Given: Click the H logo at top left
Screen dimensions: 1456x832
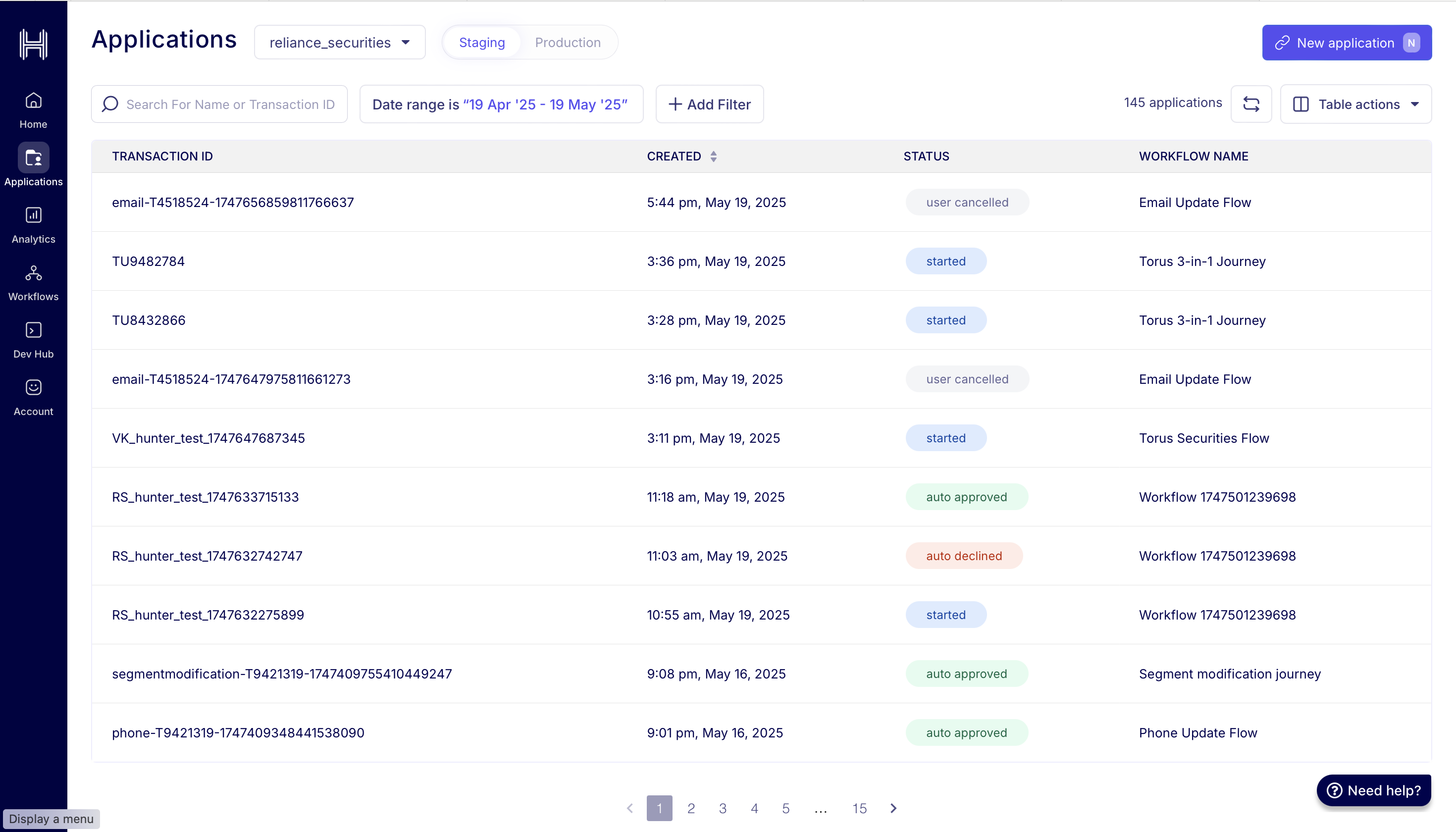Looking at the screenshot, I should point(33,44).
